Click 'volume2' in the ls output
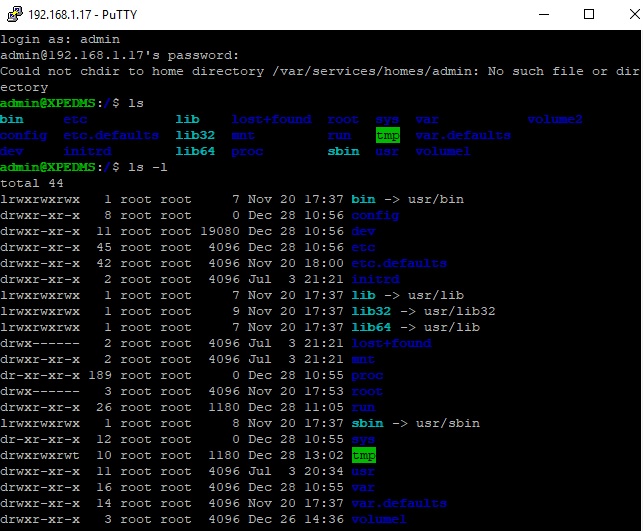 [555, 119]
